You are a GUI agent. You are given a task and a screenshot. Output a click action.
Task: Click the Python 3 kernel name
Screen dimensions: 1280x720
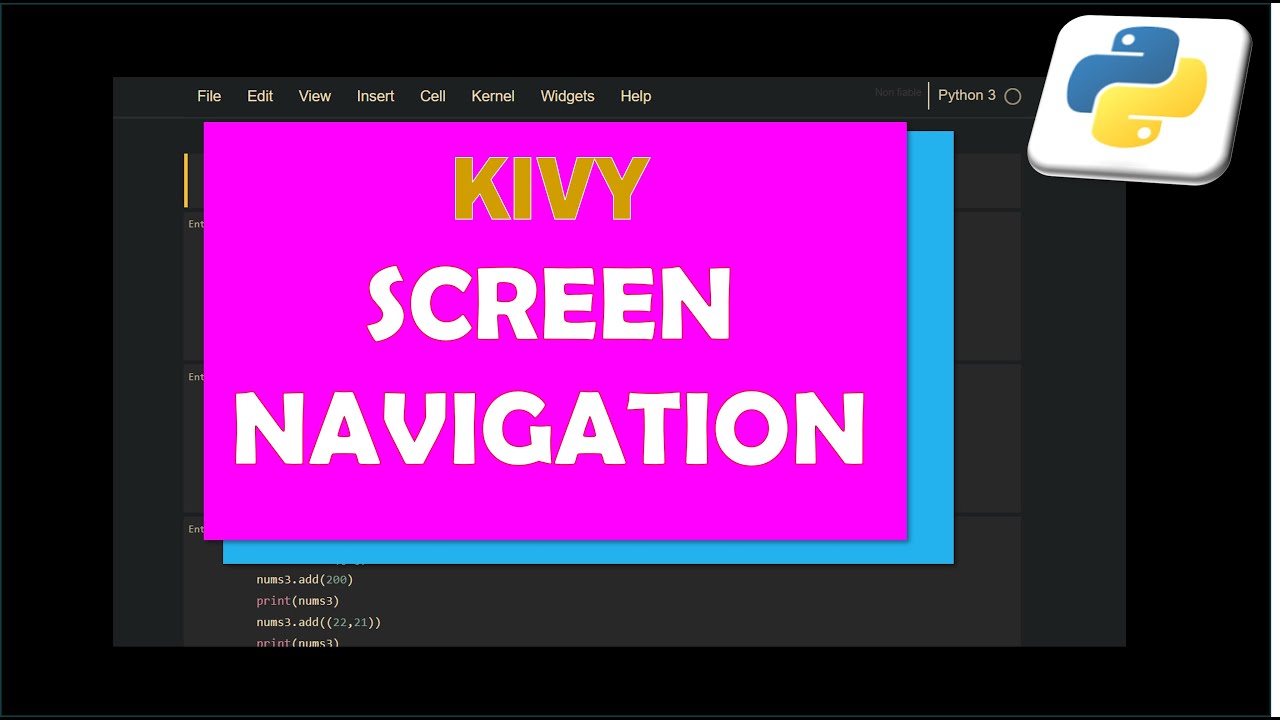pyautogui.click(x=966, y=95)
